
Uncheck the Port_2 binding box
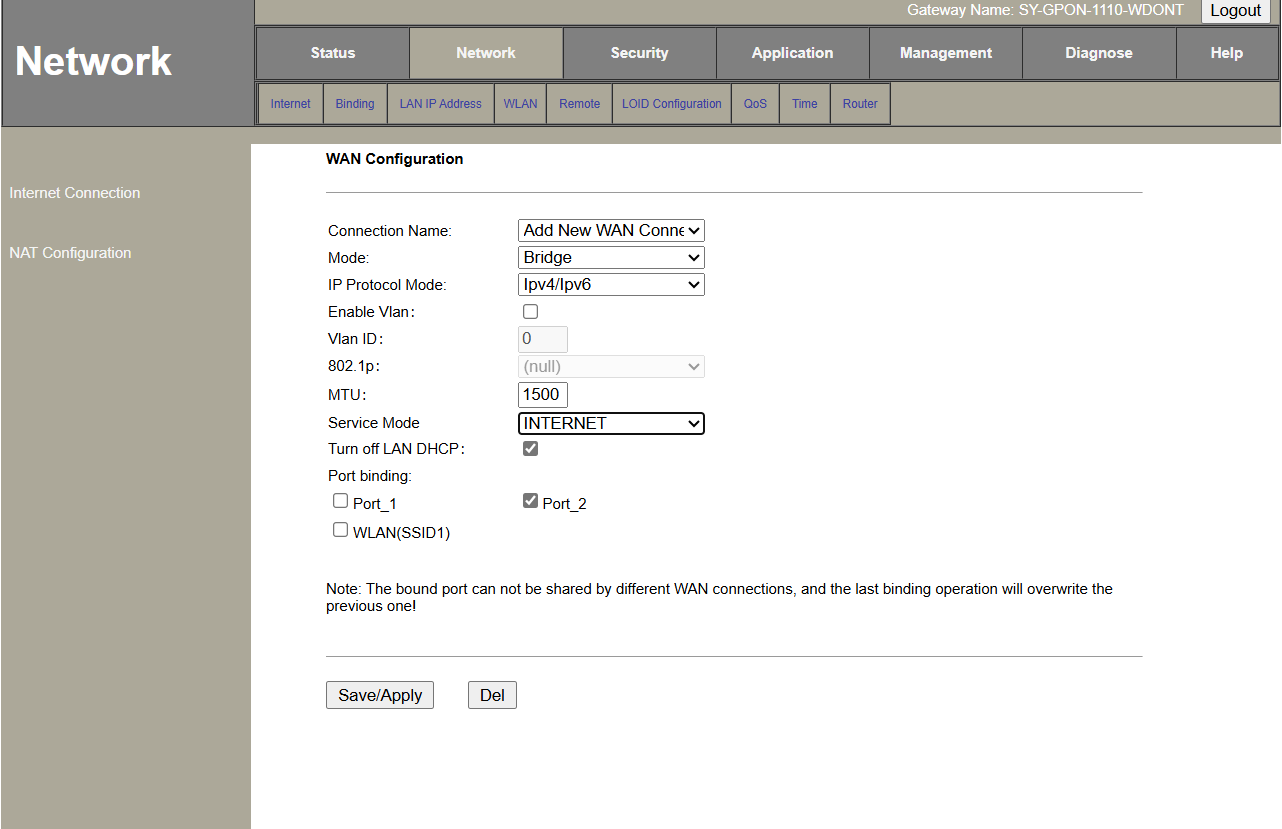point(531,501)
